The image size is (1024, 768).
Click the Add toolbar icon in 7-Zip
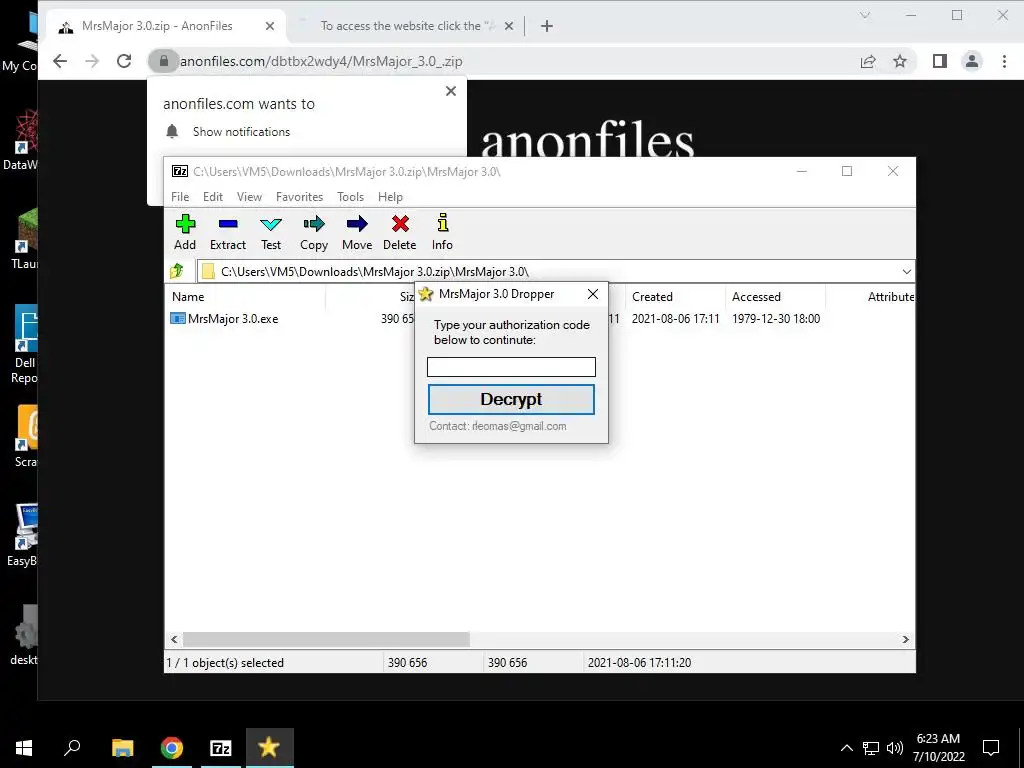click(x=185, y=232)
